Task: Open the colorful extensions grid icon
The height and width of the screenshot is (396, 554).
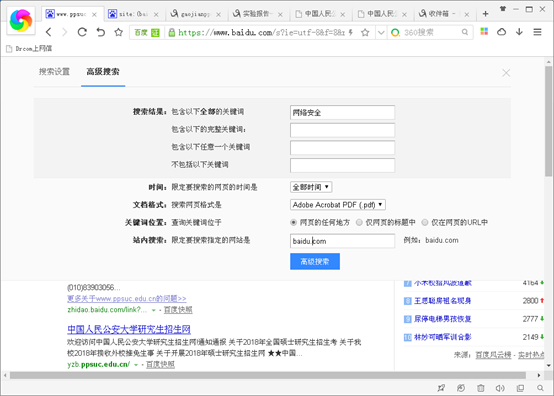Action: pos(484,32)
